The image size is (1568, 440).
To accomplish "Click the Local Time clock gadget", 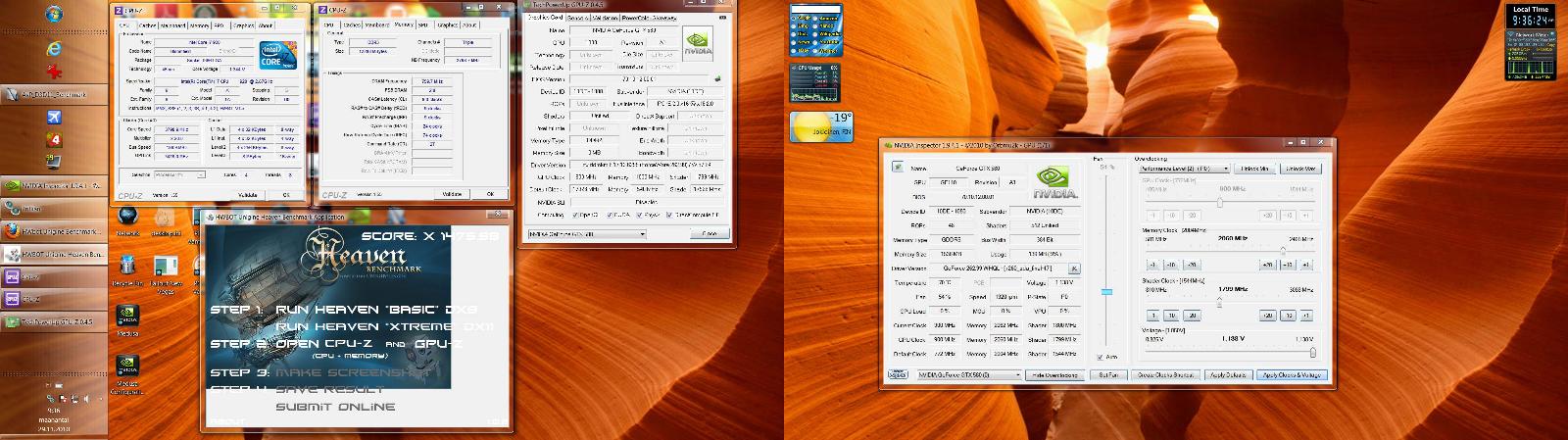I will [x=1530, y=16].
